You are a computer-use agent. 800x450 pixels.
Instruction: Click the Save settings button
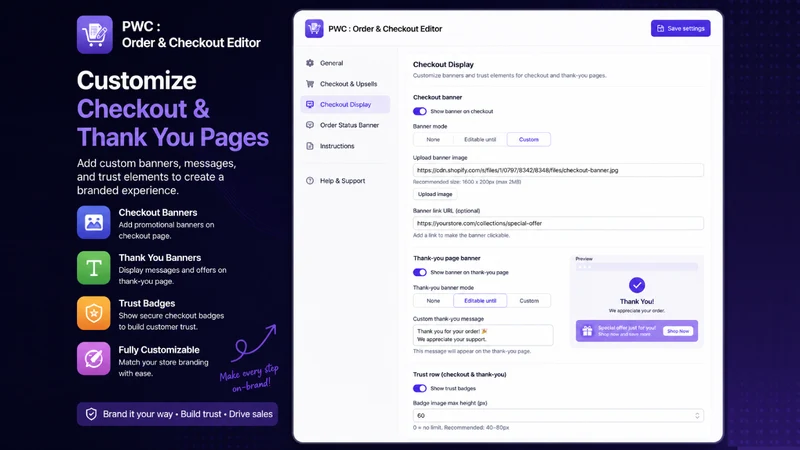pos(681,29)
